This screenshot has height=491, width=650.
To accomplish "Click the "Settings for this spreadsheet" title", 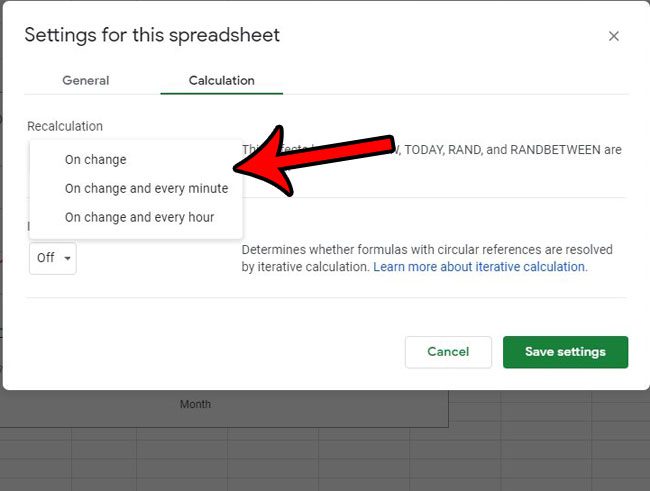I will pos(152,35).
